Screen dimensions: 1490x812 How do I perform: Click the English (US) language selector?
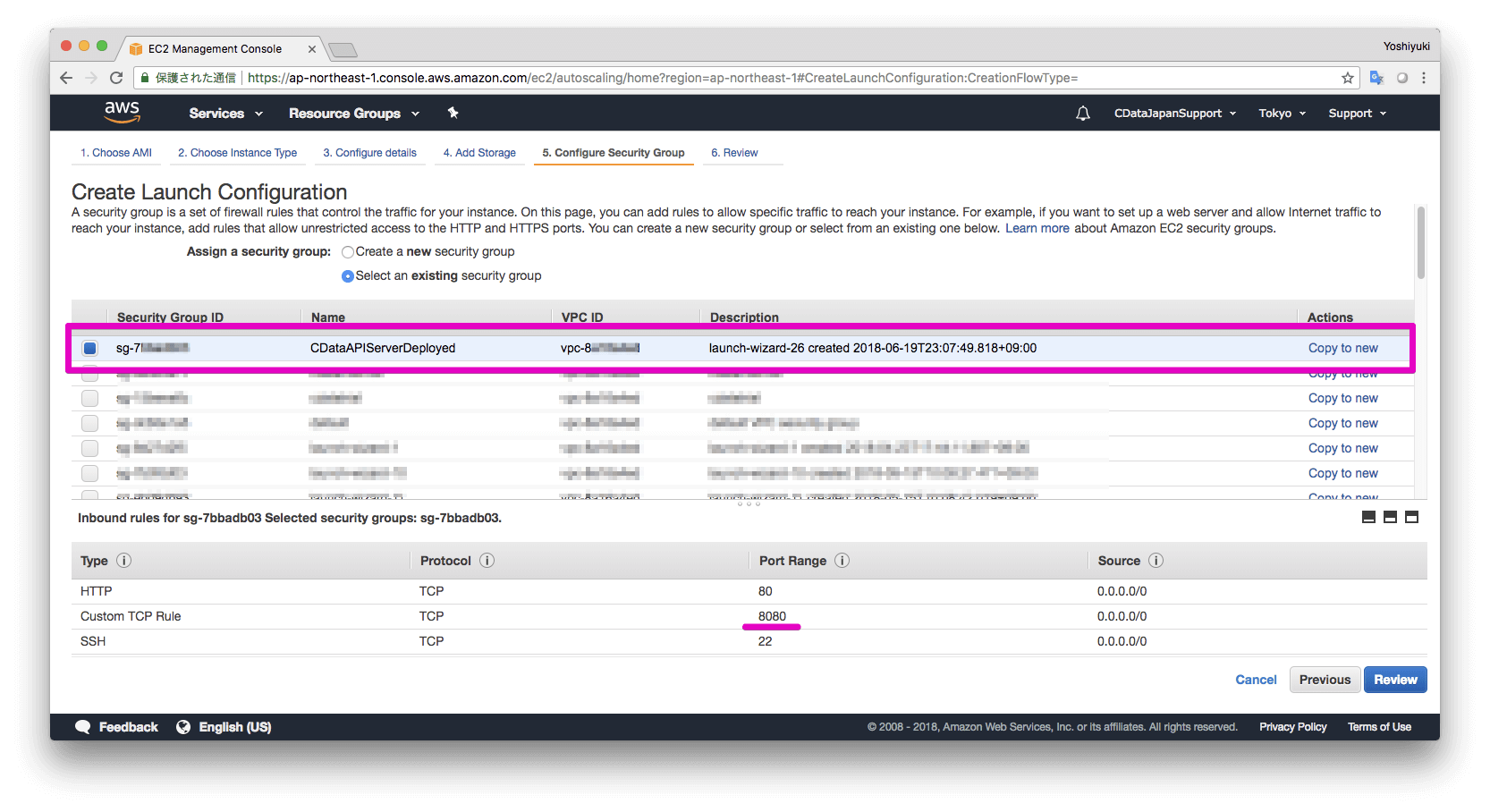tap(234, 727)
